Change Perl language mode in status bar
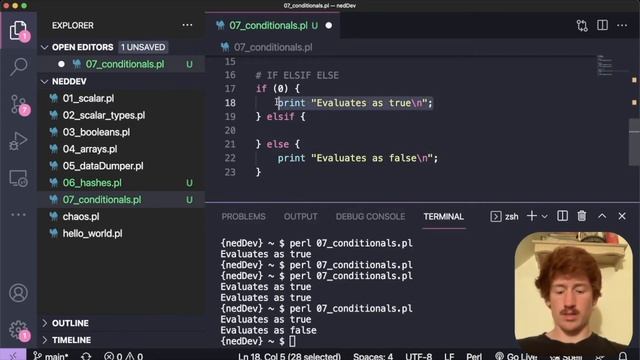Image resolution: width=640 pixels, height=360 pixels. [474, 356]
